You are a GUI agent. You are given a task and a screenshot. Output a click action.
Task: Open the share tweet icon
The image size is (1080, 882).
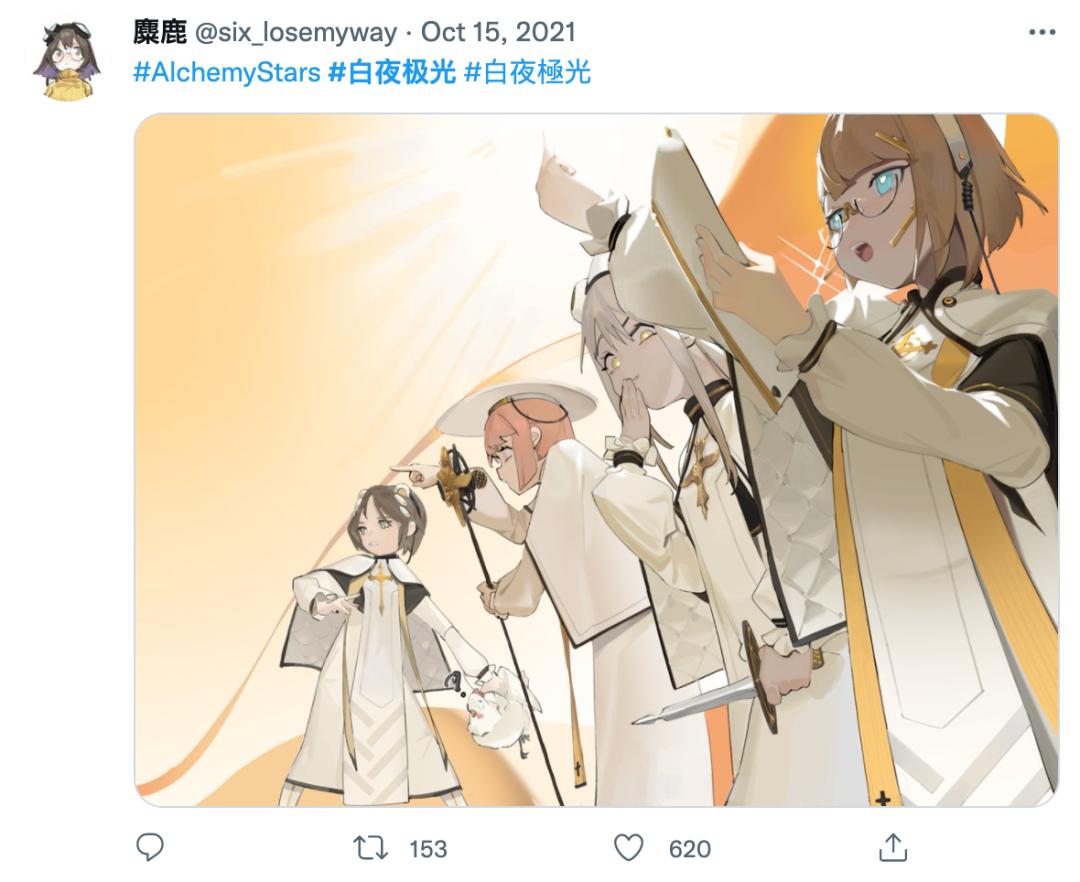pyautogui.click(x=893, y=847)
